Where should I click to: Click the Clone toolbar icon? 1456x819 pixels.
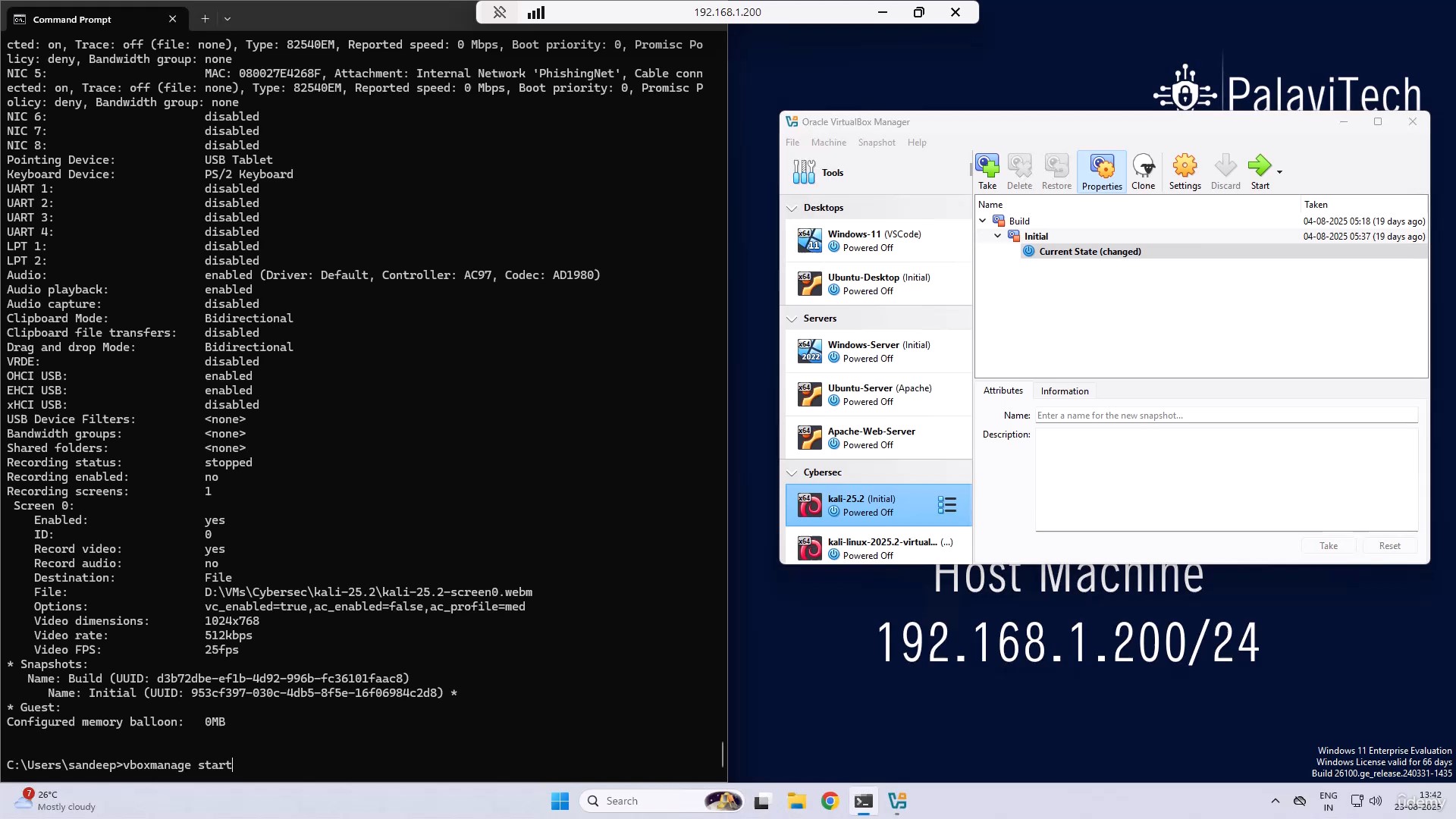[x=1144, y=171]
